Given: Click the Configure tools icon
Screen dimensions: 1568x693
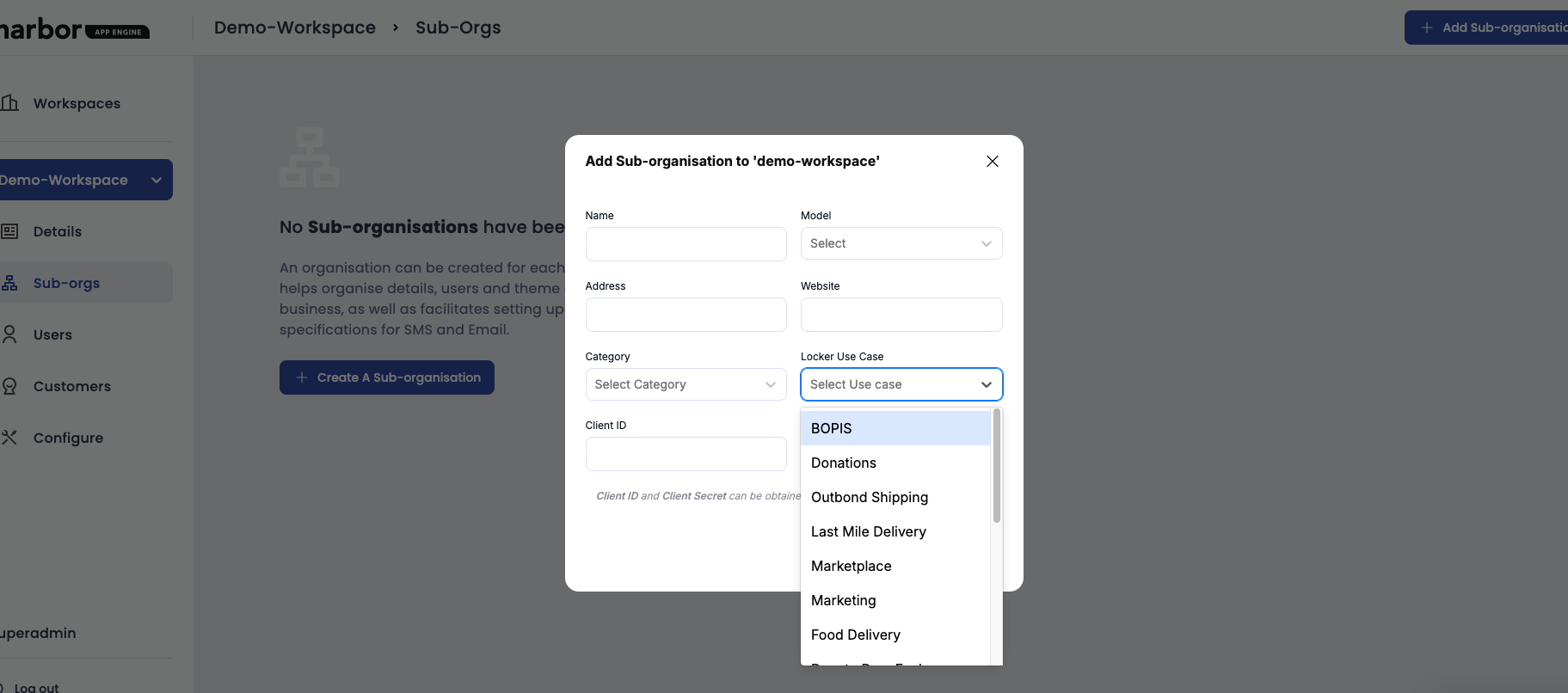Looking at the screenshot, I should (x=9, y=438).
